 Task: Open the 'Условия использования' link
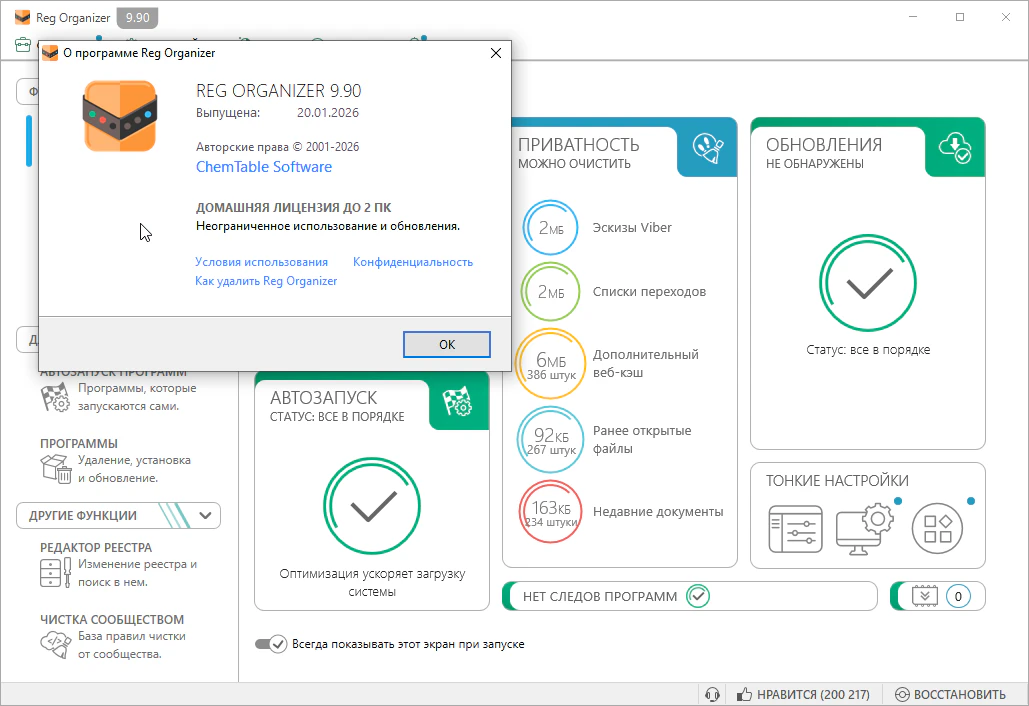click(x=261, y=262)
